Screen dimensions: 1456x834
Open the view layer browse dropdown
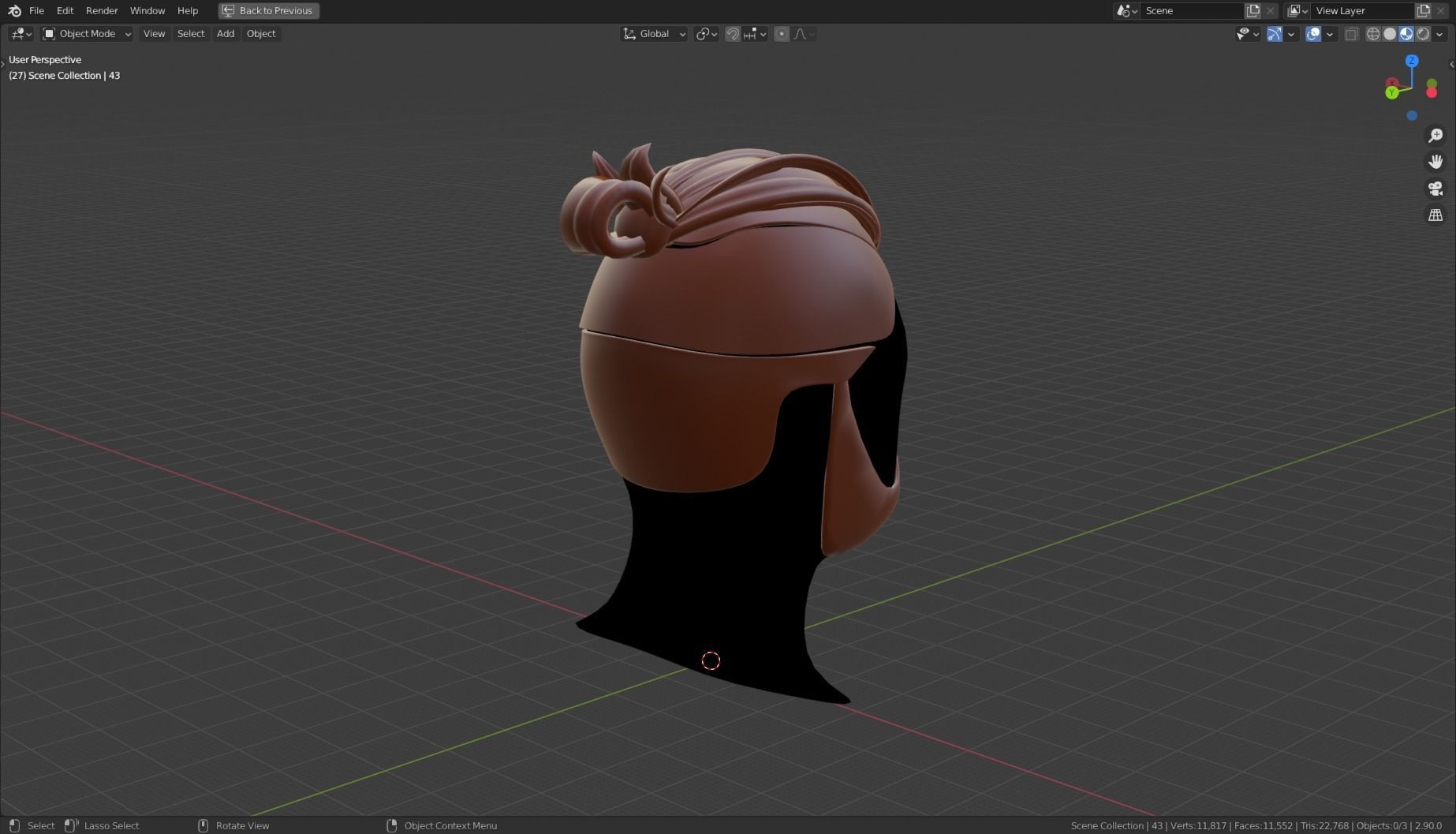tap(1297, 11)
